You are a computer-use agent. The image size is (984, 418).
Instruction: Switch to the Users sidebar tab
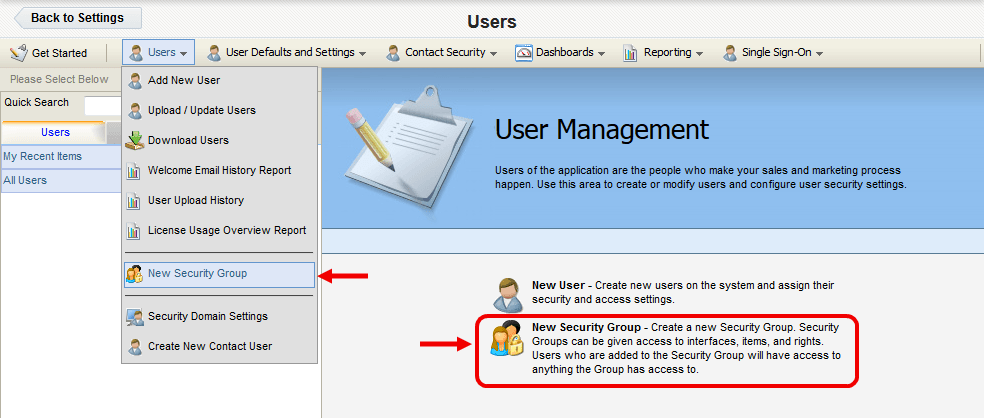pyautogui.click(x=55, y=132)
